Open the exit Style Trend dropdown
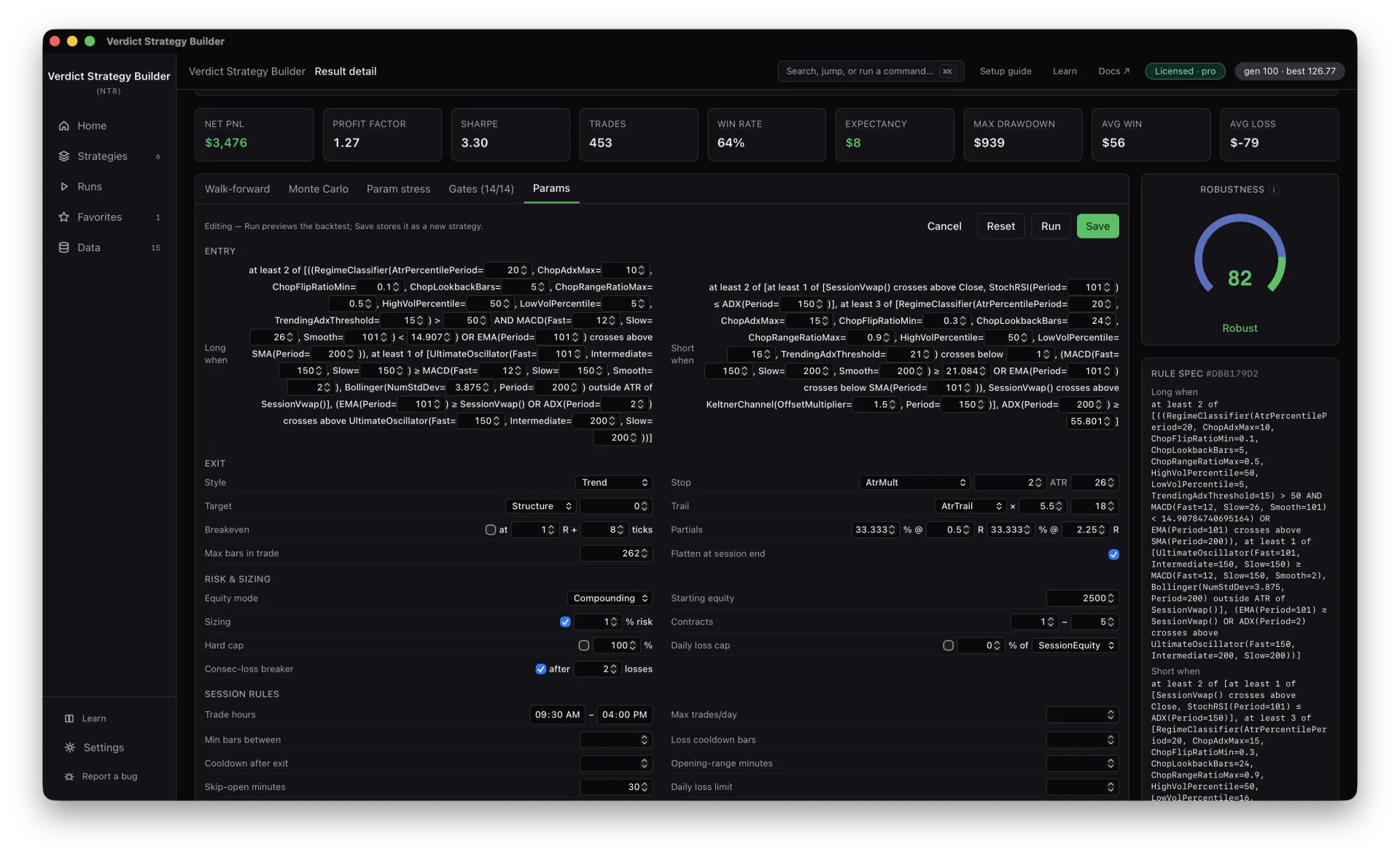Viewport: 1400px width, 857px height. coord(614,483)
